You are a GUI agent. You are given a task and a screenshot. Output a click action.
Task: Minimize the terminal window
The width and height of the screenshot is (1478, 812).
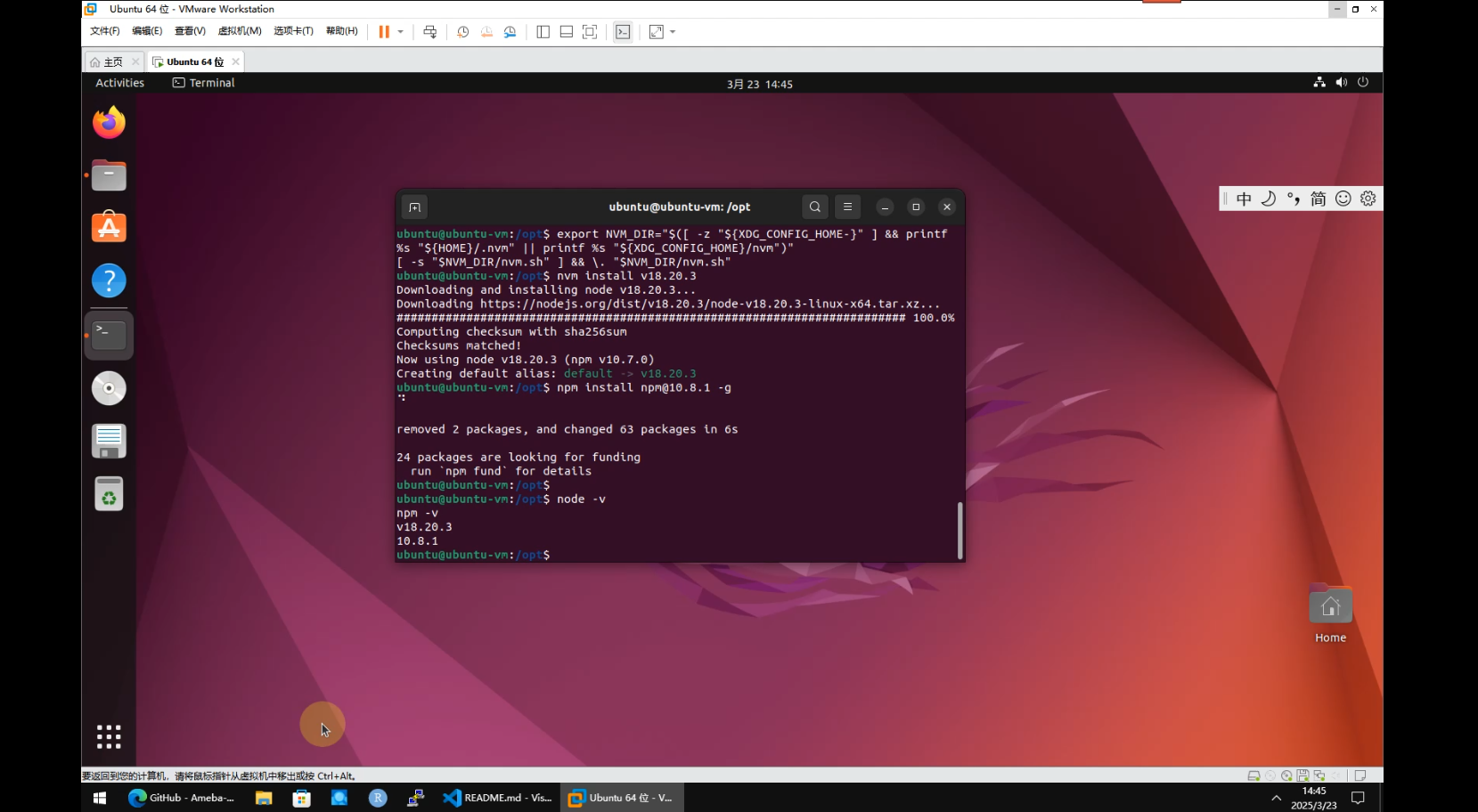pyautogui.click(x=885, y=207)
